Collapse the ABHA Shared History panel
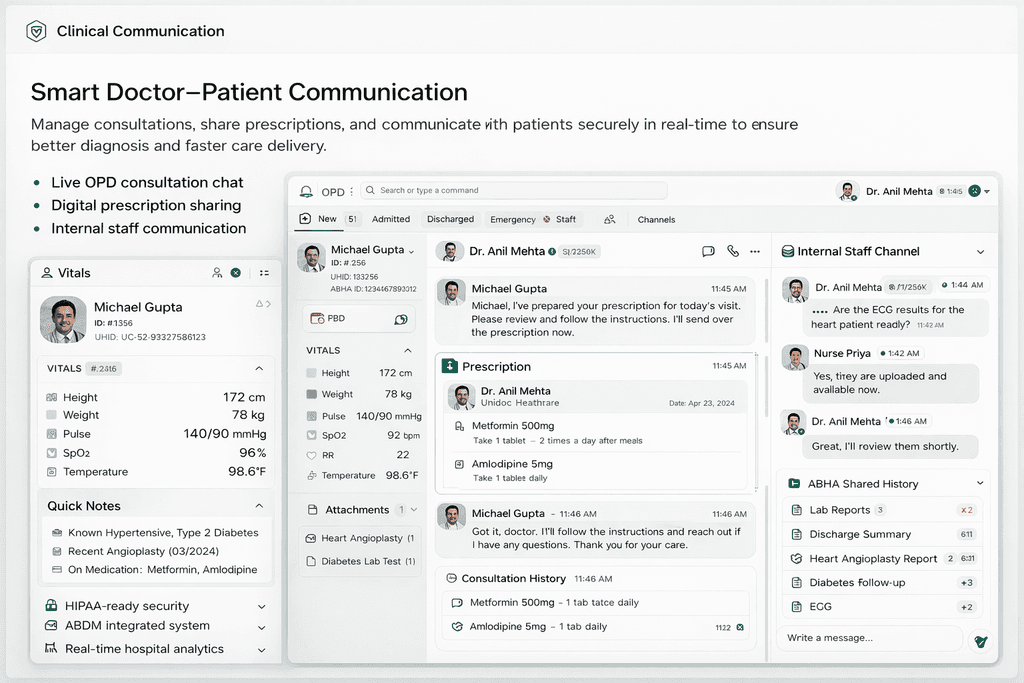This screenshot has height=683, width=1024. pyautogui.click(x=981, y=484)
